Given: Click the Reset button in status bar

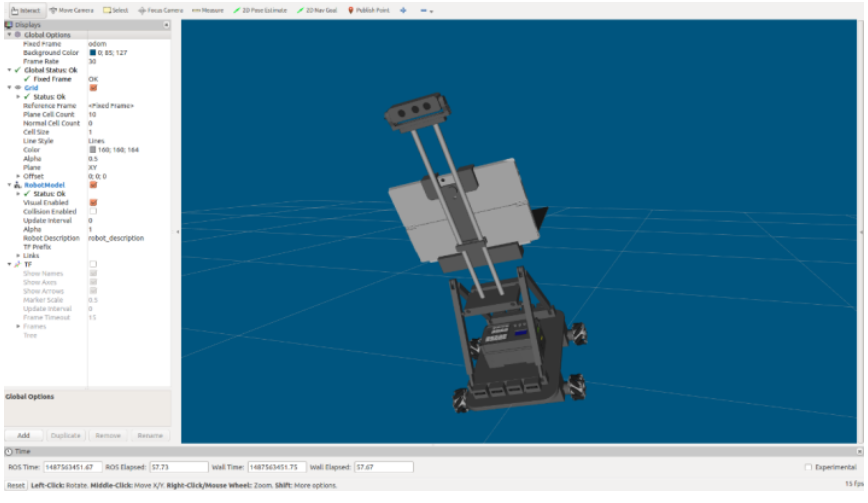Looking at the screenshot, I should 16,485.
